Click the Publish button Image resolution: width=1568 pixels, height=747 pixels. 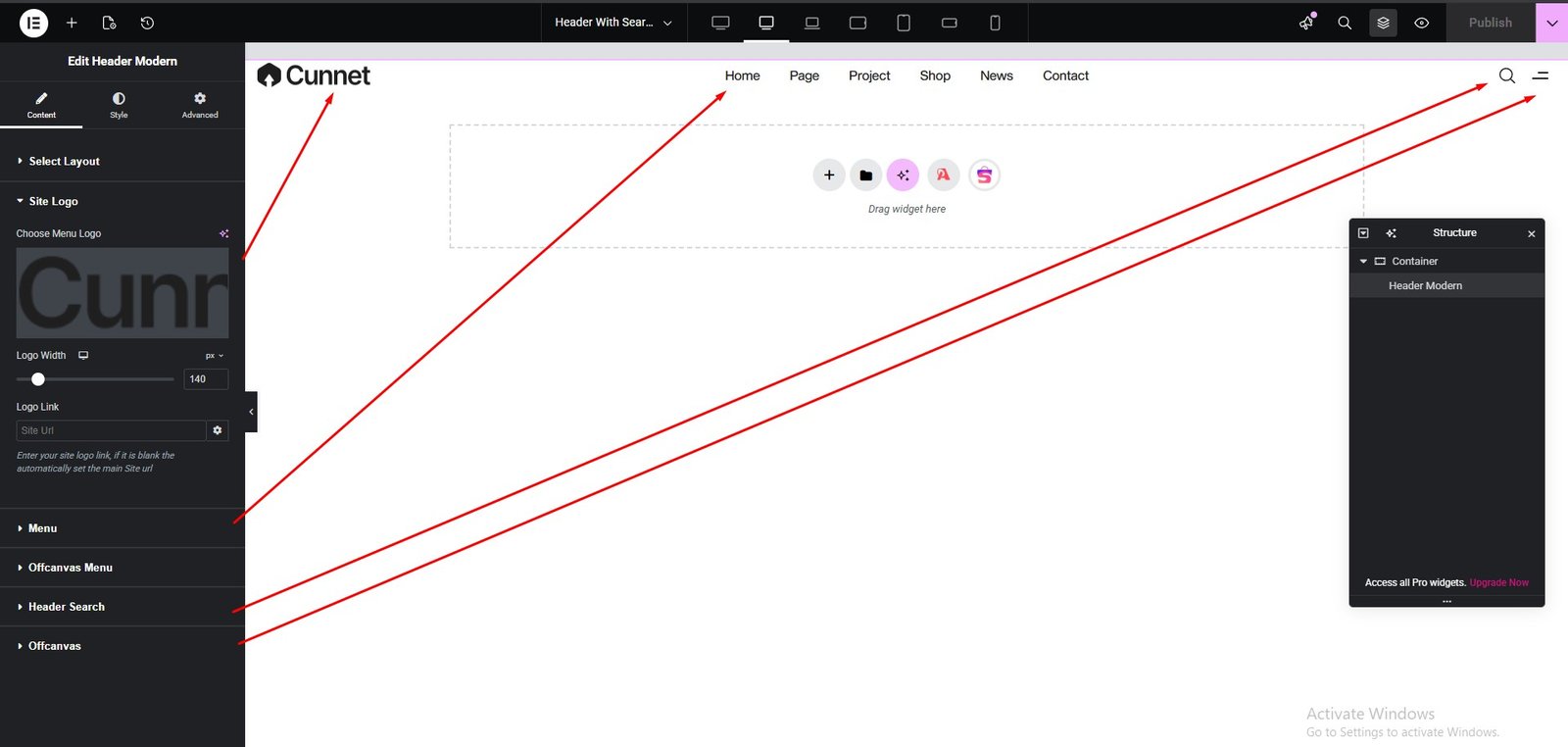[x=1490, y=23]
